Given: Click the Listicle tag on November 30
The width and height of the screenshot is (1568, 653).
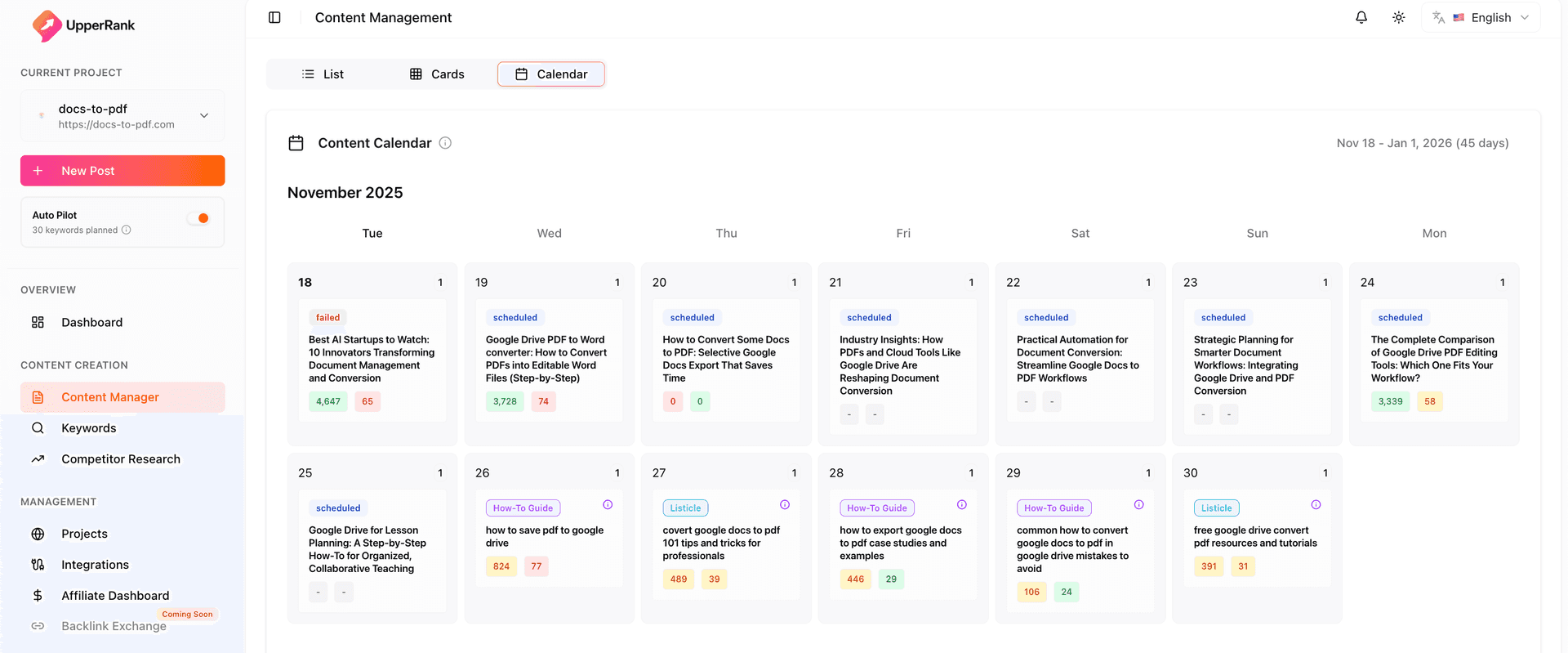Looking at the screenshot, I should coord(1216,508).
